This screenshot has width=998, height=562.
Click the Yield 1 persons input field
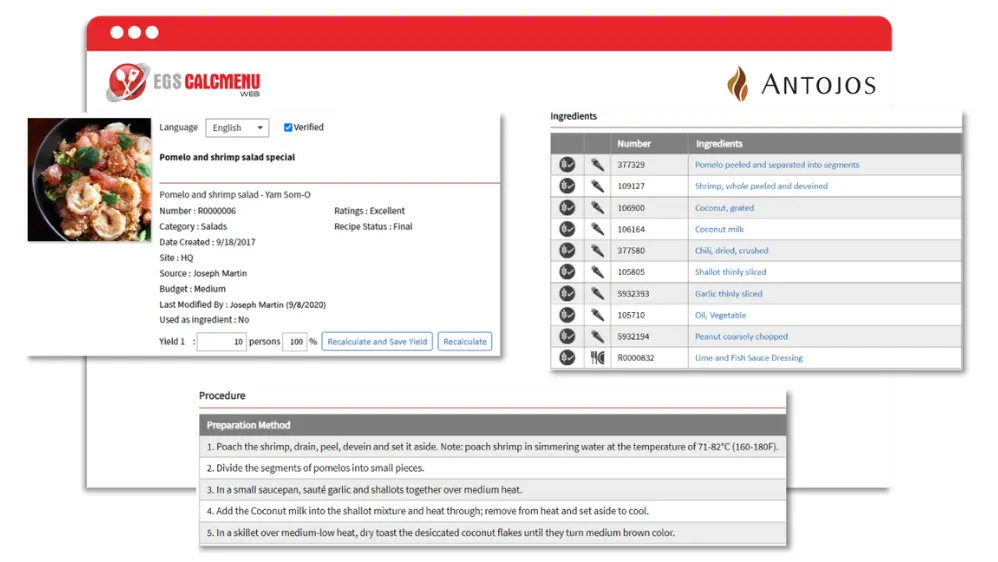(221, 342)
